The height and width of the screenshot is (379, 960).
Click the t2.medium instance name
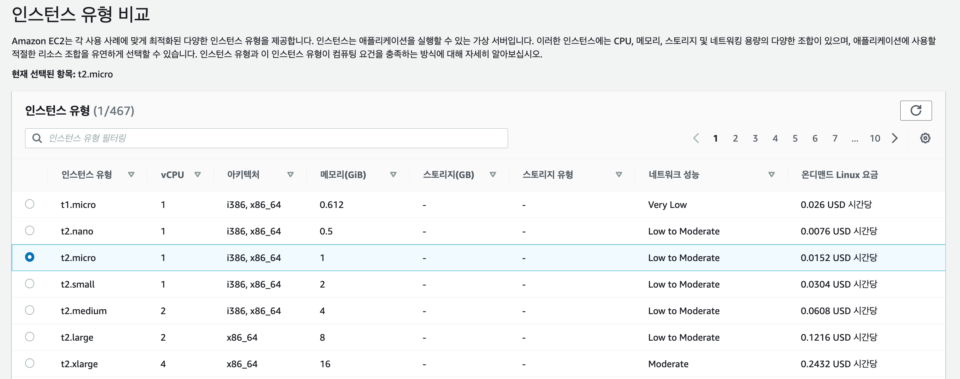pyautogui.click(x=84, y=311)
